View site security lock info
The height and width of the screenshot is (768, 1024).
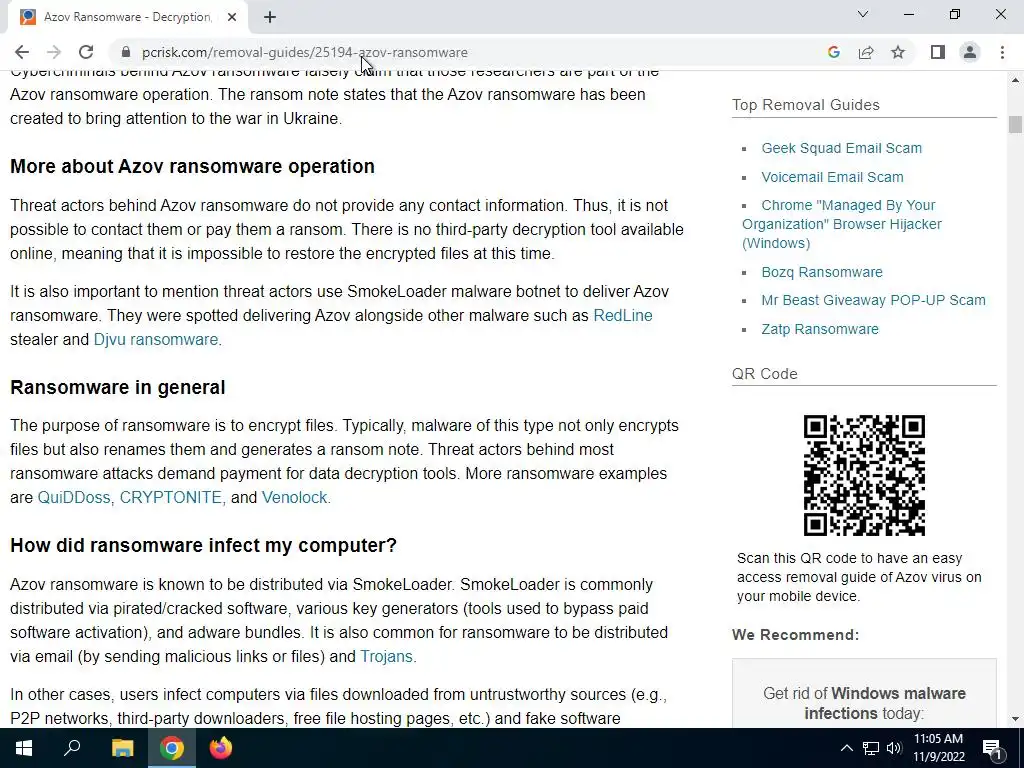[x=126, y=52]
